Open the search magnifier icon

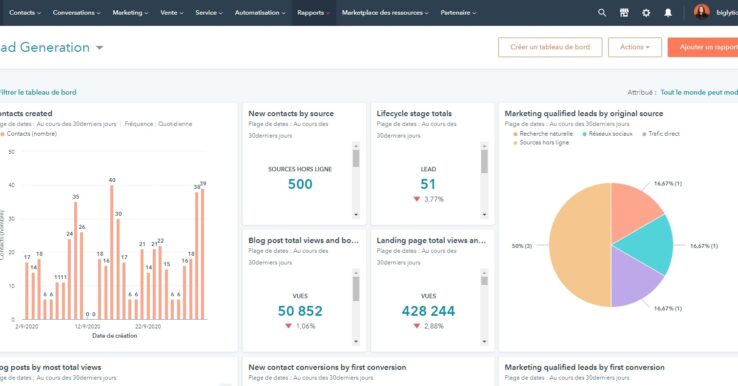pyautogui.click(x=602, y=13)
